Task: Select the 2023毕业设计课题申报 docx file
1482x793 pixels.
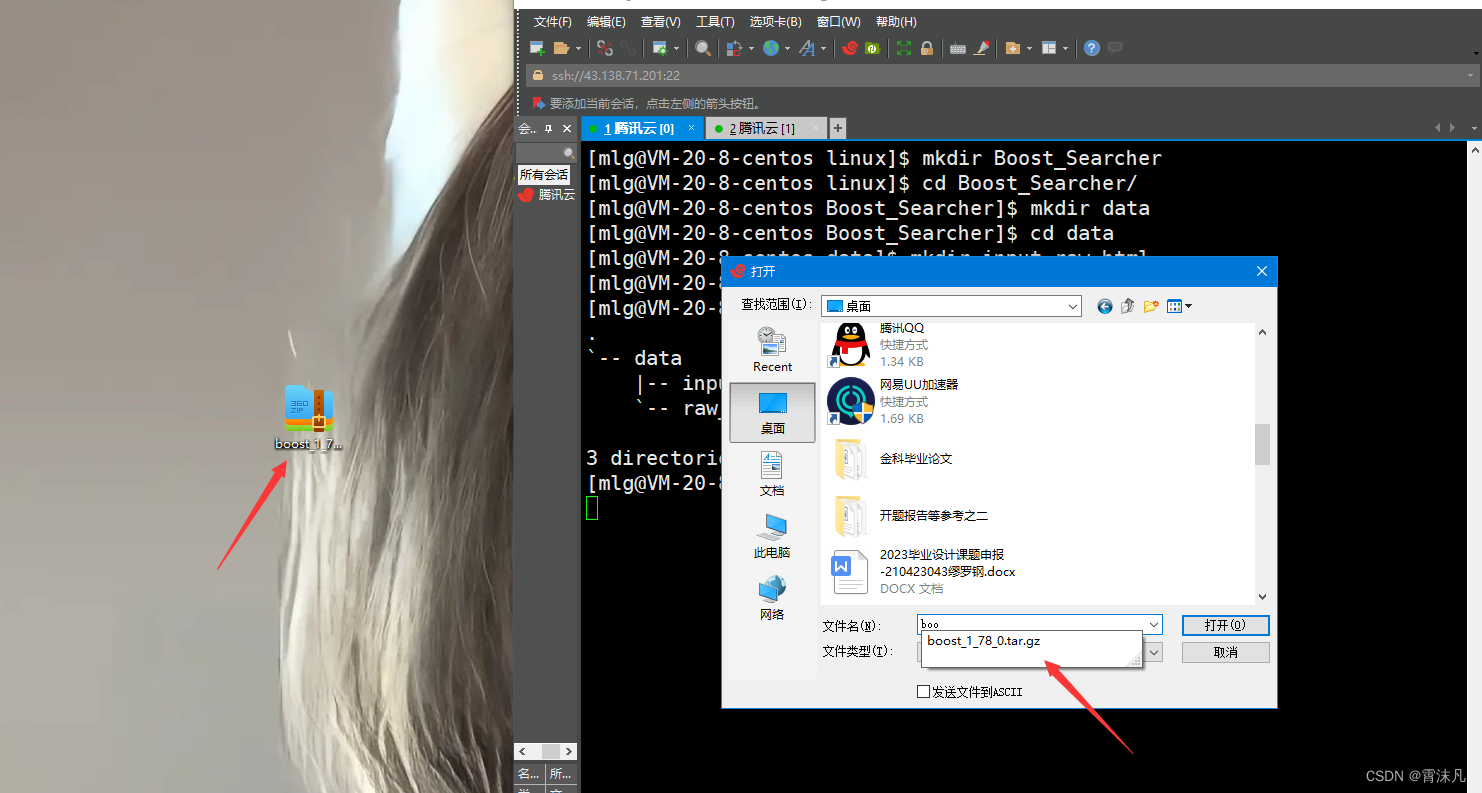Action: (x=923, y=572)
